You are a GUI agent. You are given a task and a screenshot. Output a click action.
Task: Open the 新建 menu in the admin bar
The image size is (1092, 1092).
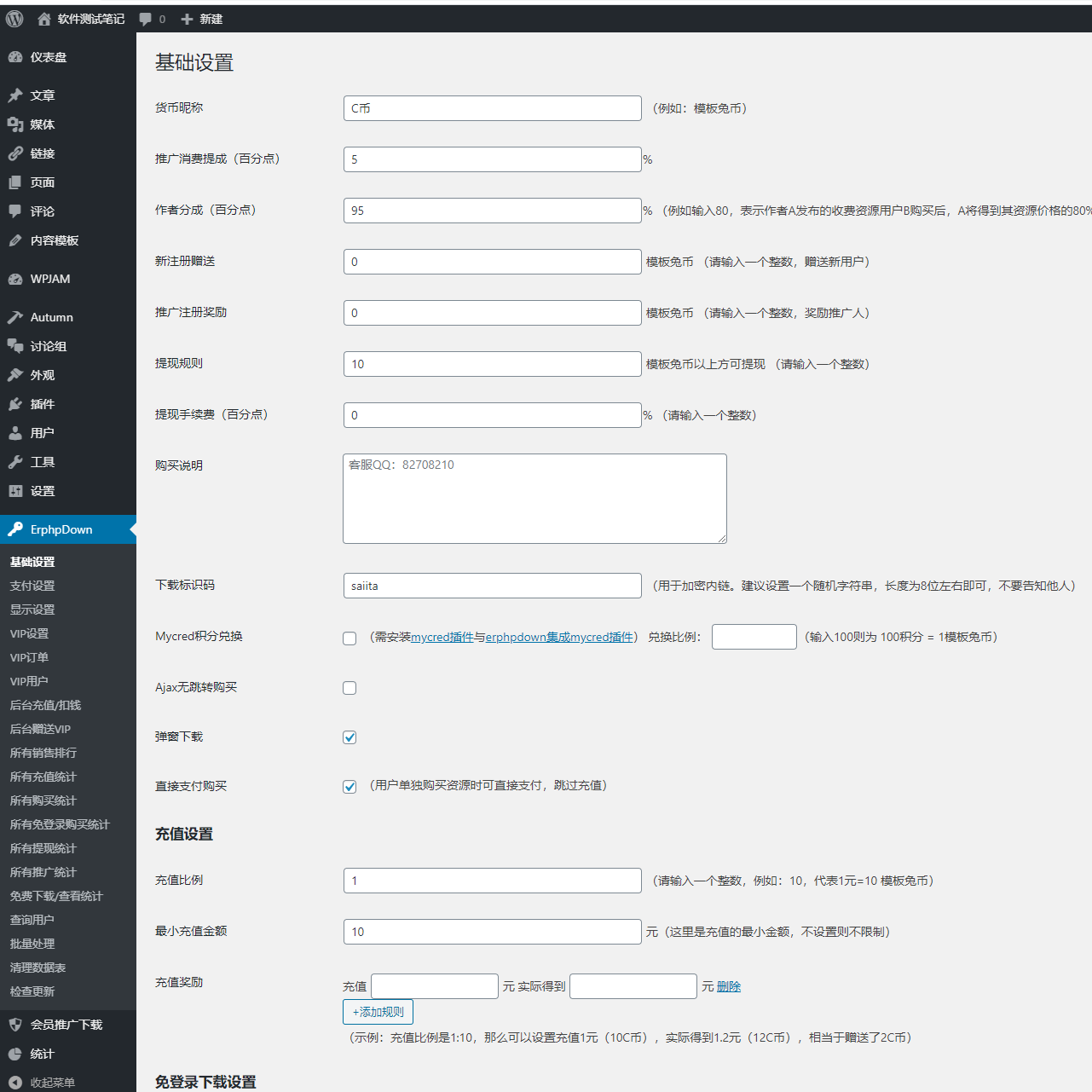[x=202, y=19]
